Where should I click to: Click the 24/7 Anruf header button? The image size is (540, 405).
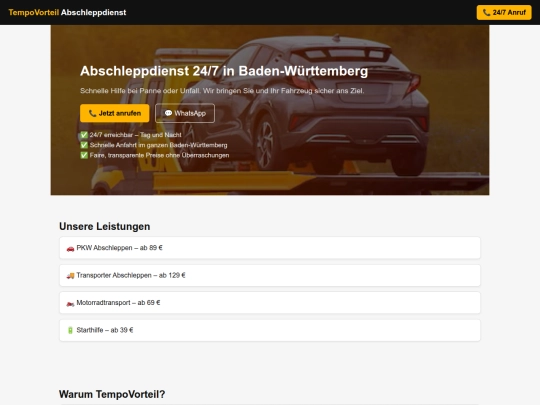point(504,12)
